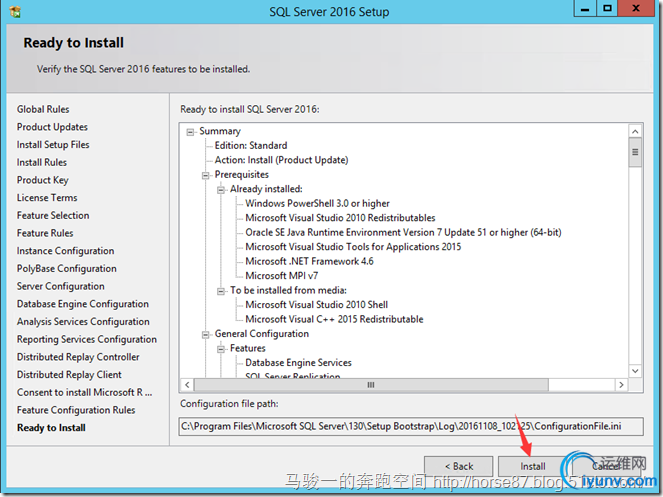Click the horizontal scrollbar right arrow

[621, 385]
